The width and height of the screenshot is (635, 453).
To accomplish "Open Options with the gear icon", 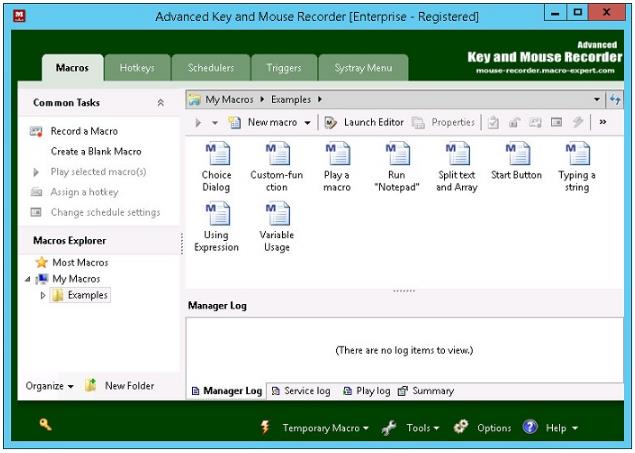I will tap(461, 427).
